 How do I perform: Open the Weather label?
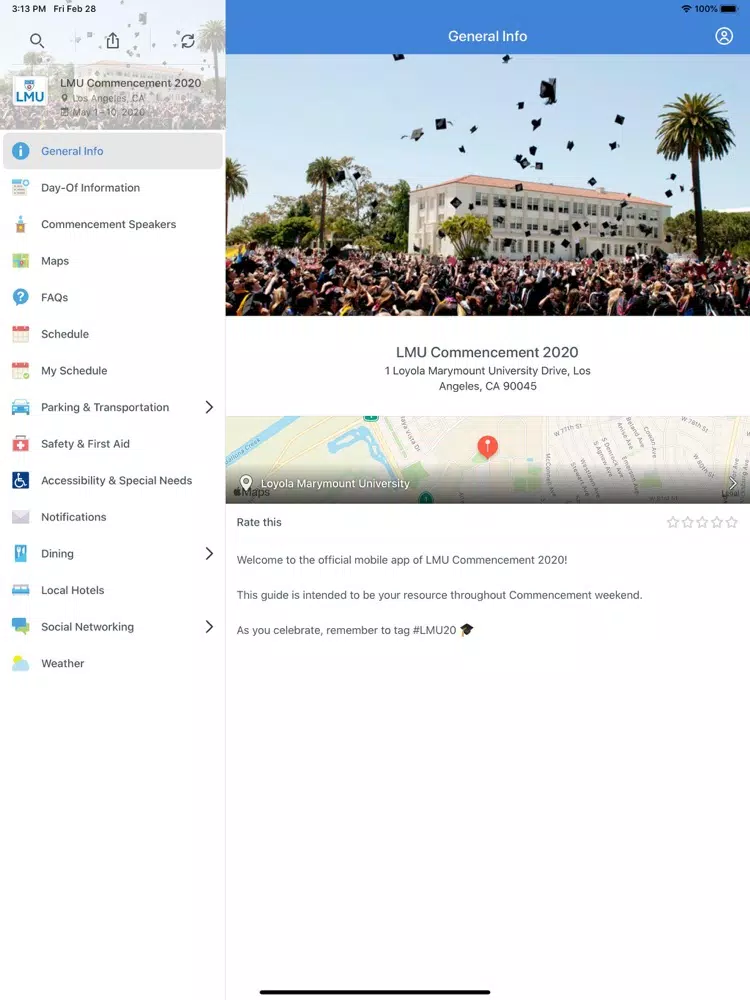[62, 663]
